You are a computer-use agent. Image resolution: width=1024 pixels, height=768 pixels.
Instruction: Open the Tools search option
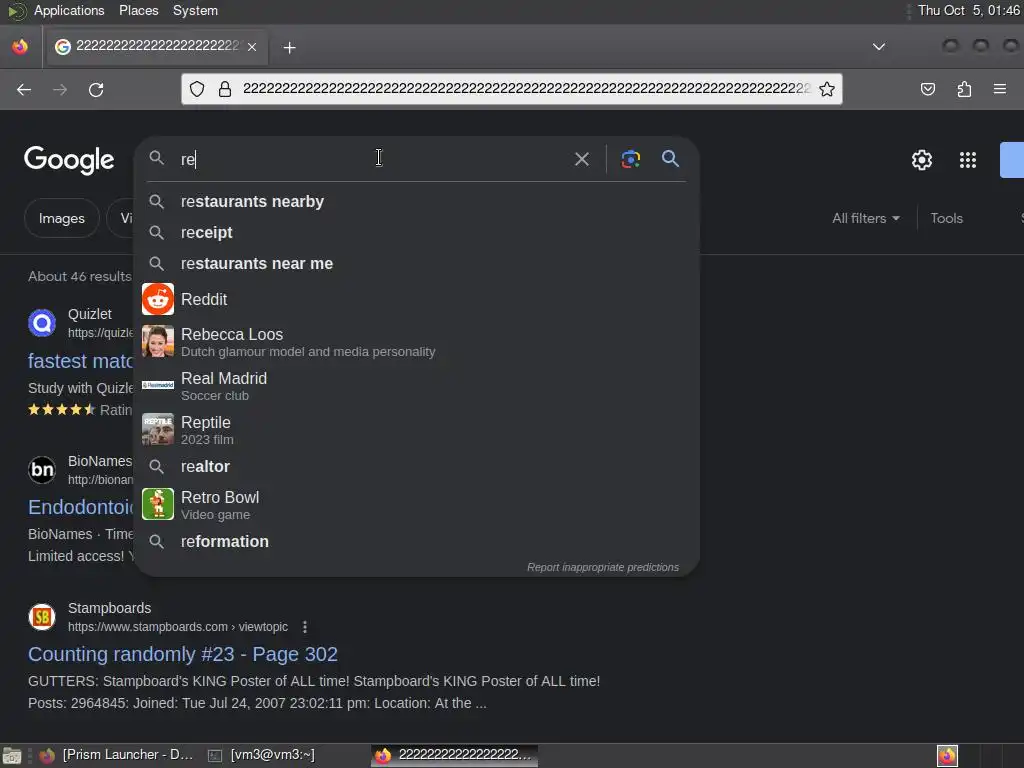coord(946,218)
